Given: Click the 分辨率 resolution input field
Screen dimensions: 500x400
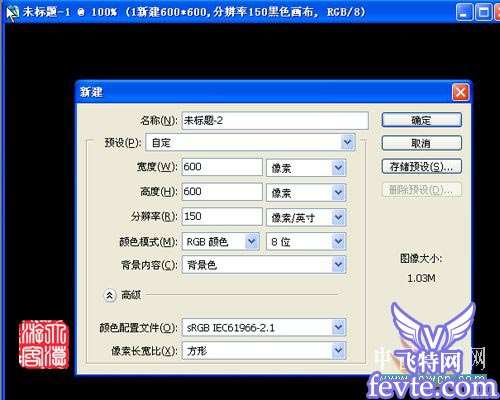Looking at the screenshot, I should tap(222, 216).
